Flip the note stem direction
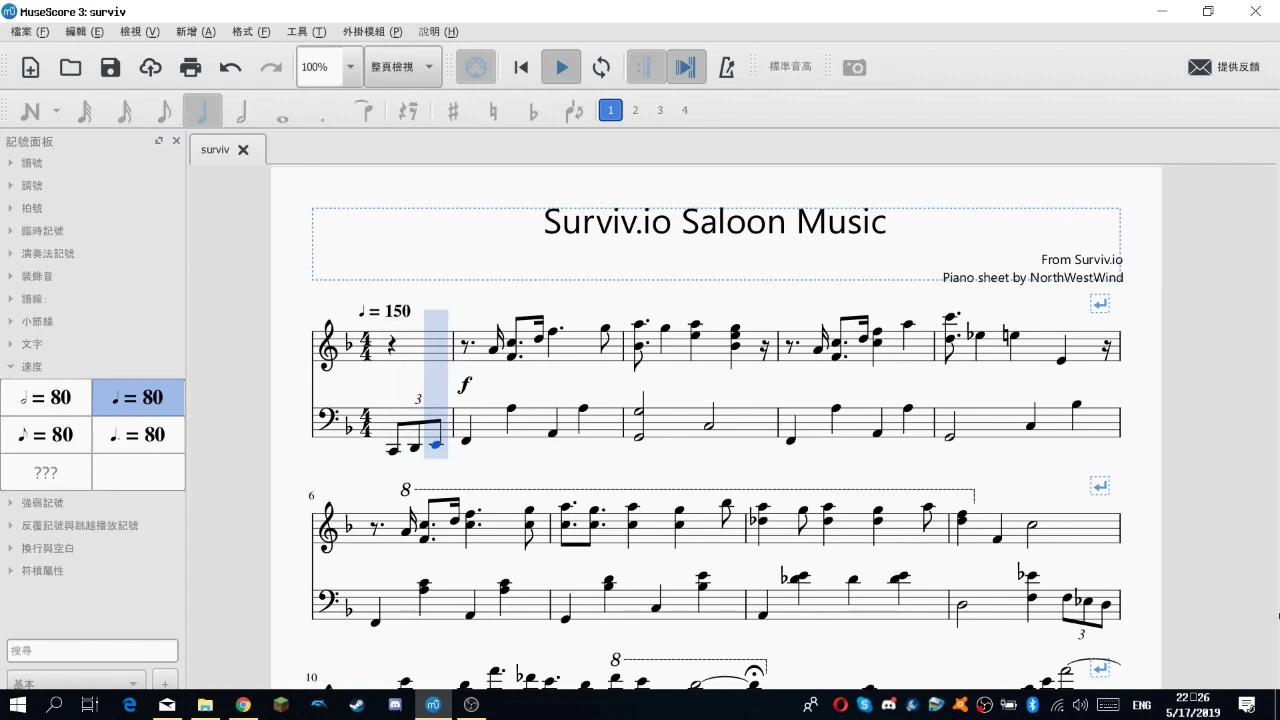This screenshot has width=1280, height=720. (x=574, y=111)
